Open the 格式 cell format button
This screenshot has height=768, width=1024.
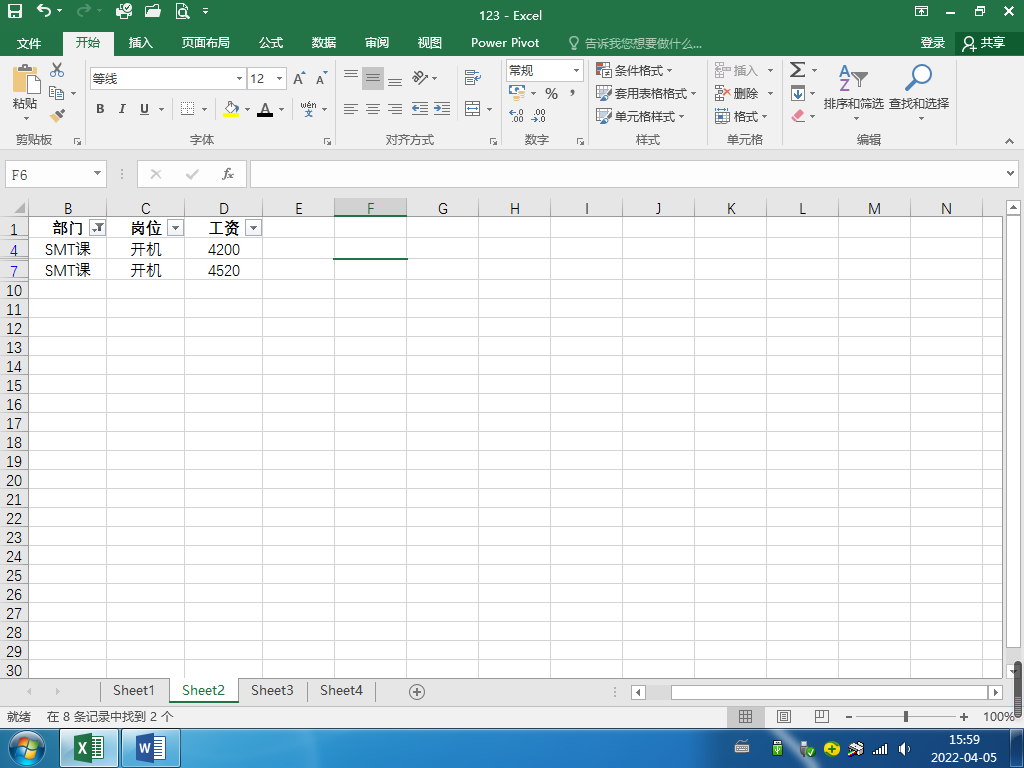(742, 116)
